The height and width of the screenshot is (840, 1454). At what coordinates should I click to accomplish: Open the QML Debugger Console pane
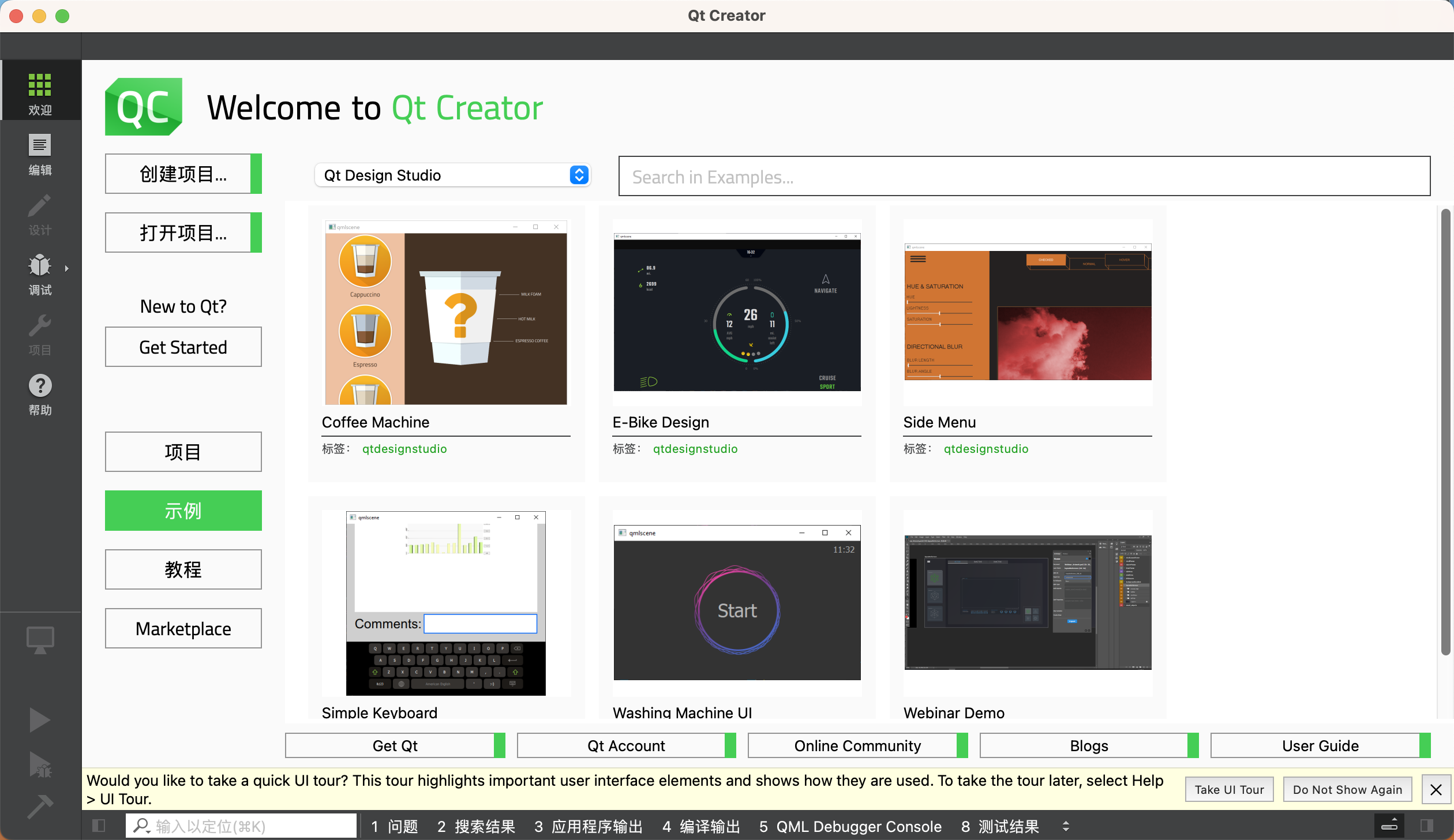[850, 826]
